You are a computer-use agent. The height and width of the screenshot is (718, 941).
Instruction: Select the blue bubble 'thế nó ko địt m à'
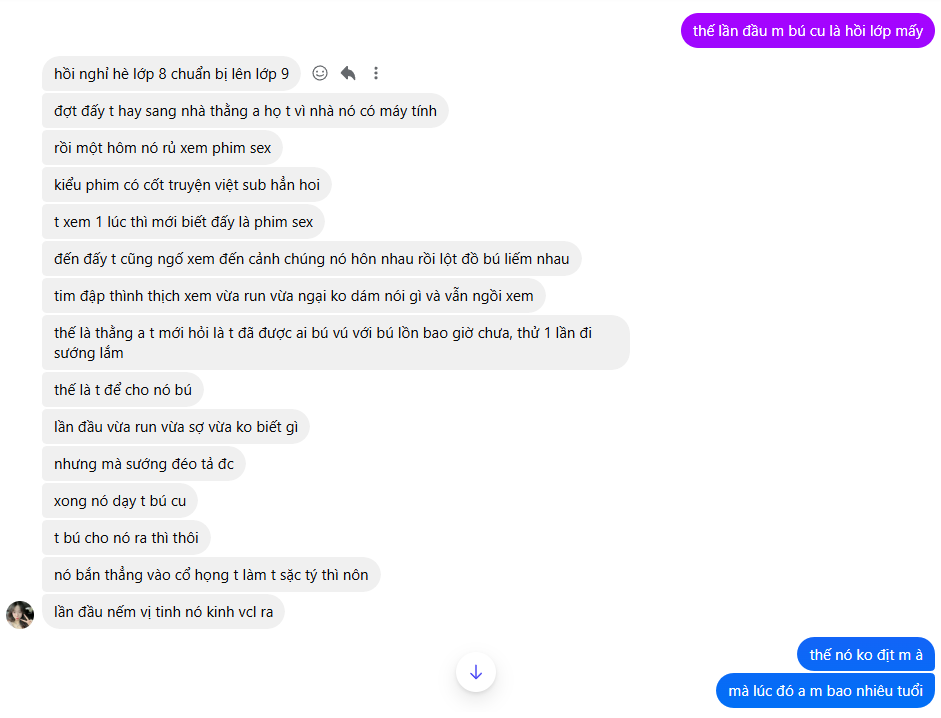click(x=864, y=654)
